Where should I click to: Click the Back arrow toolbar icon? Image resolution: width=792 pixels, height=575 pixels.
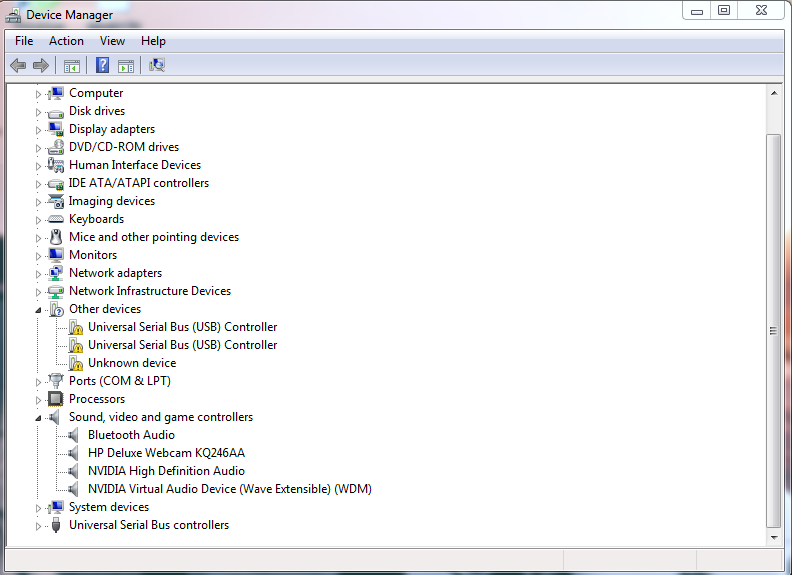18,65
